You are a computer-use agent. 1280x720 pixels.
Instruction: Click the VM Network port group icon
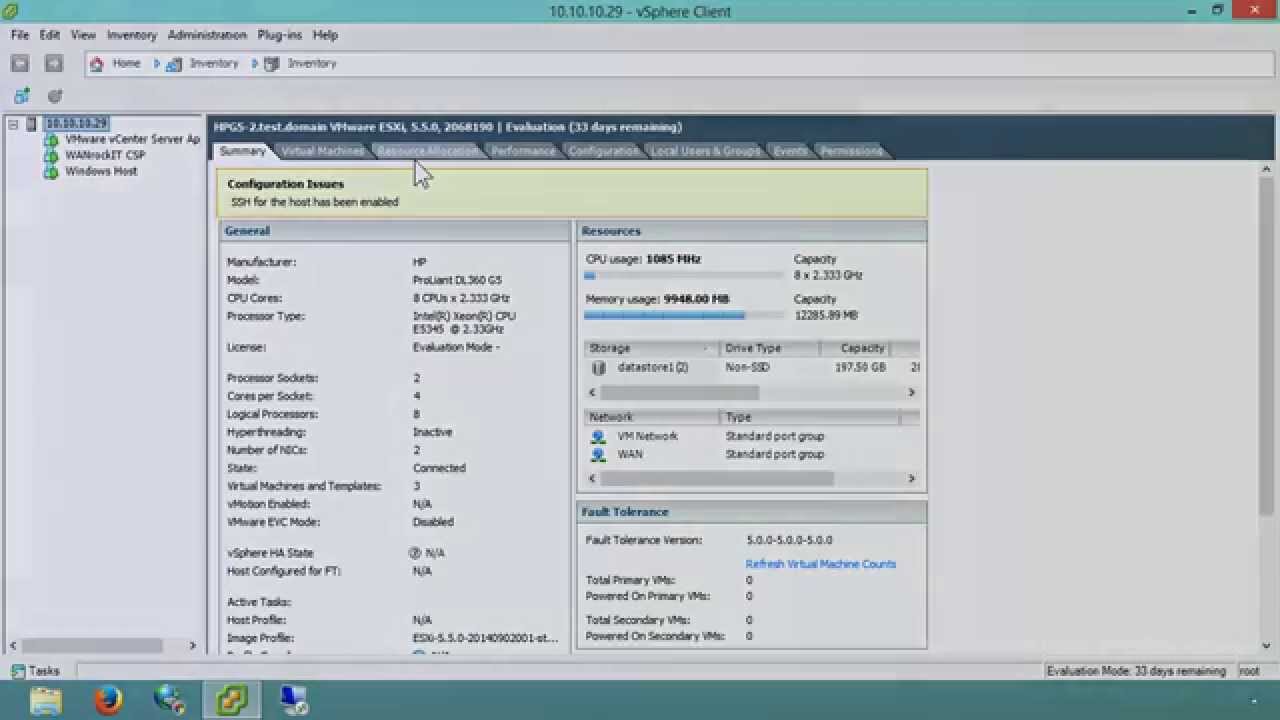pyautogui.click(x=598, y=436)
